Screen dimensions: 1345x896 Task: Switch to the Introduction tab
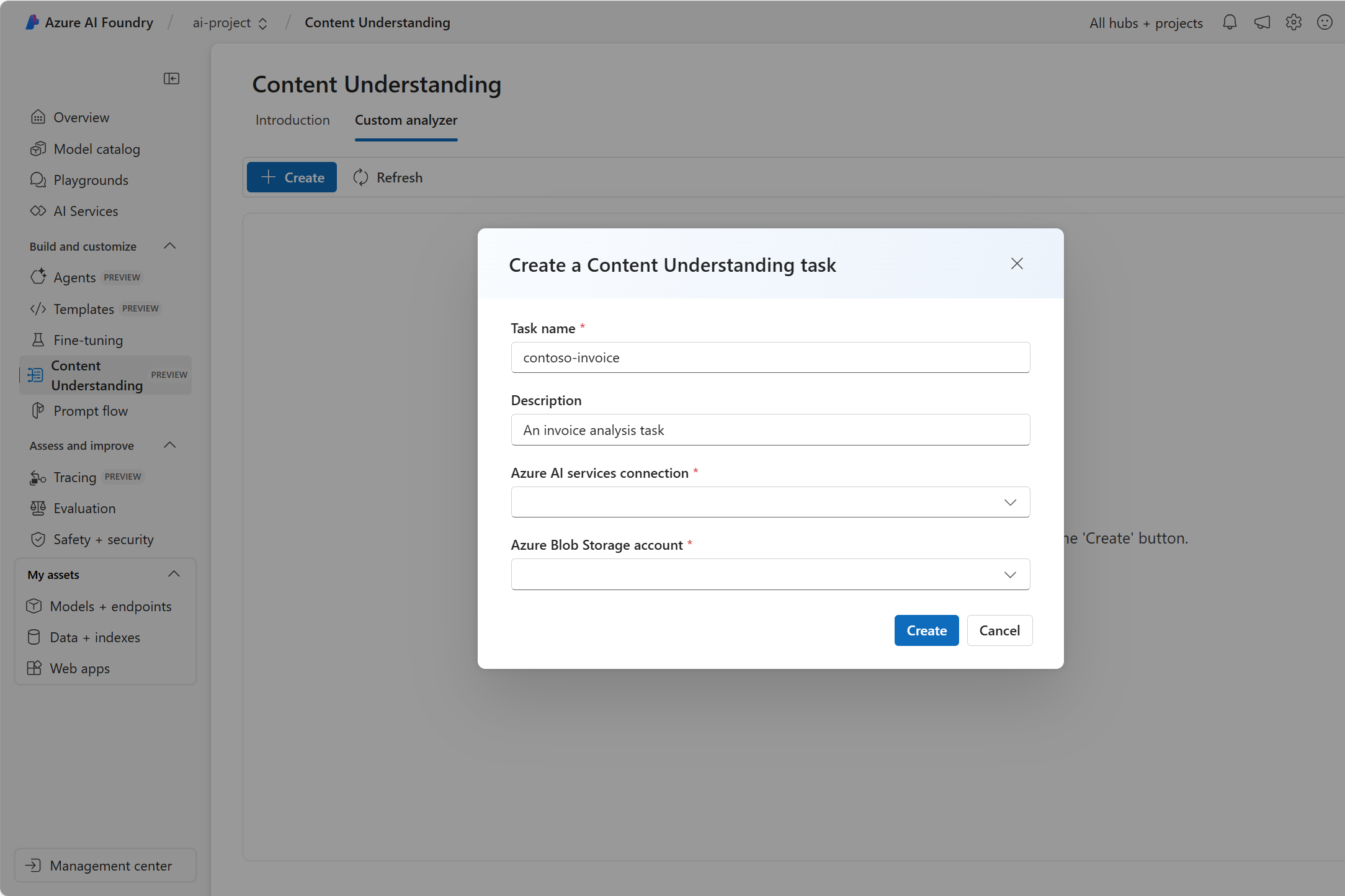point(293,120)
